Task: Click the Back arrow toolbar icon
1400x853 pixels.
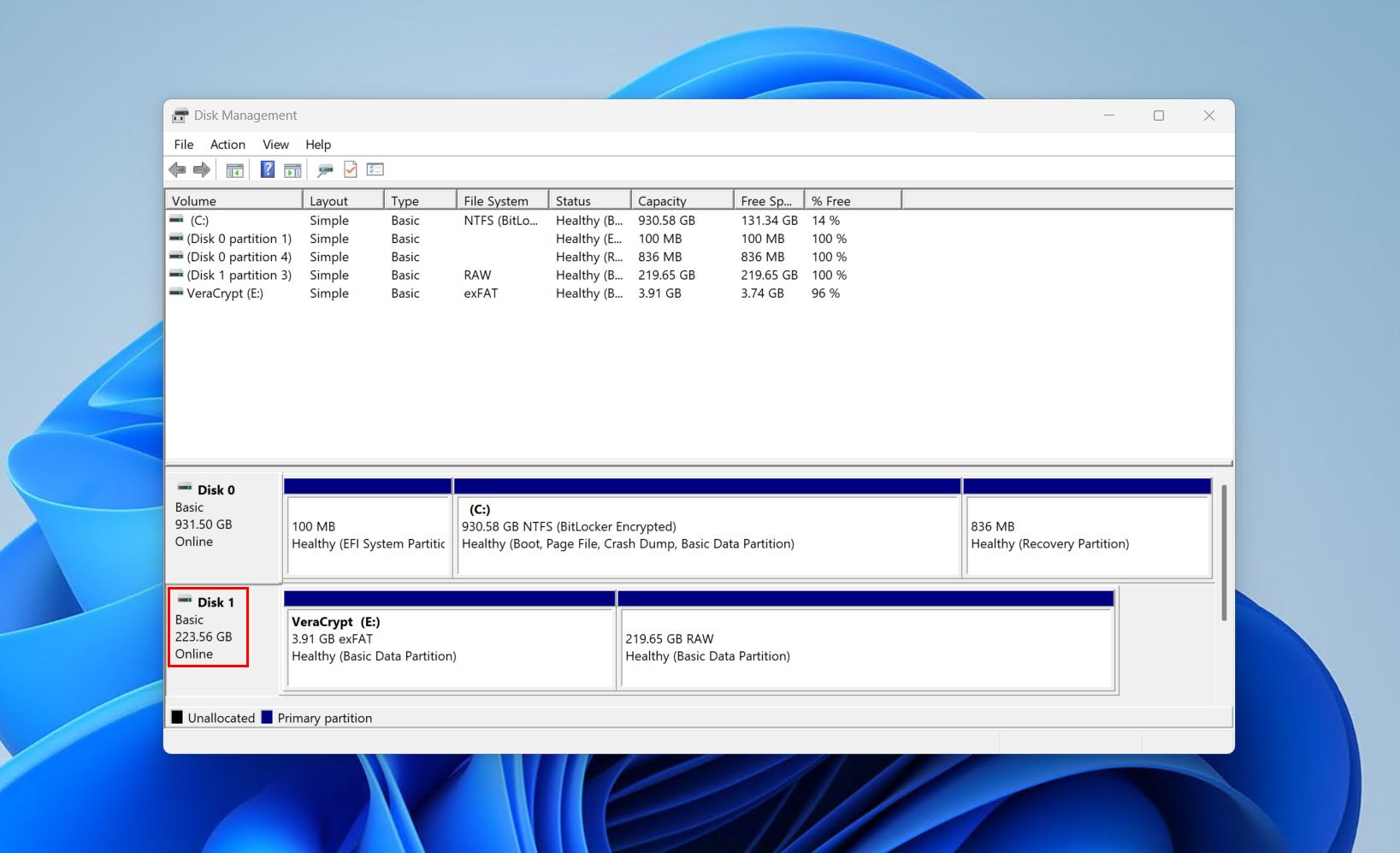Action: coord(177,169)
